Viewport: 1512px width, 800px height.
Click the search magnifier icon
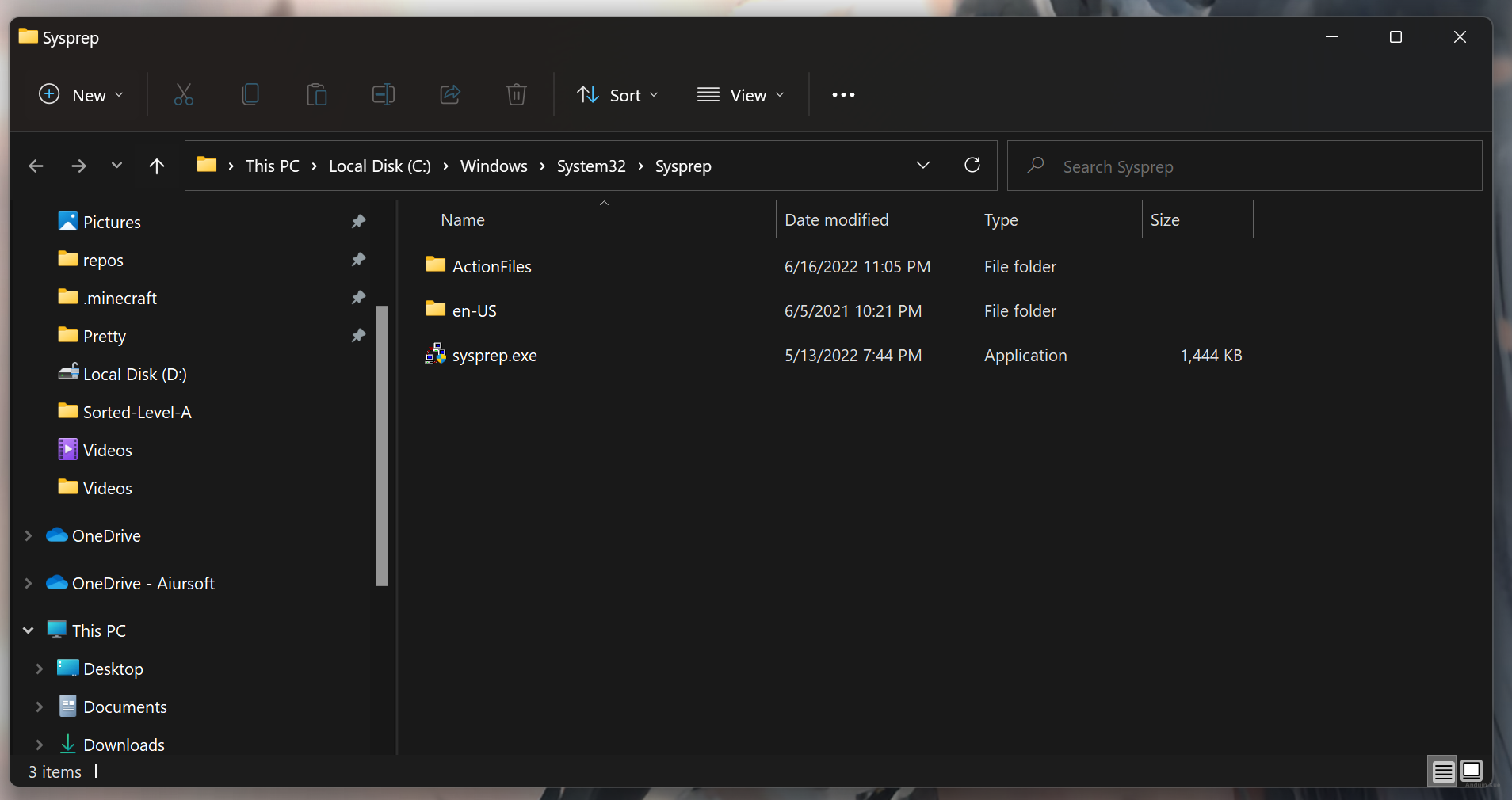point(1035,166)
